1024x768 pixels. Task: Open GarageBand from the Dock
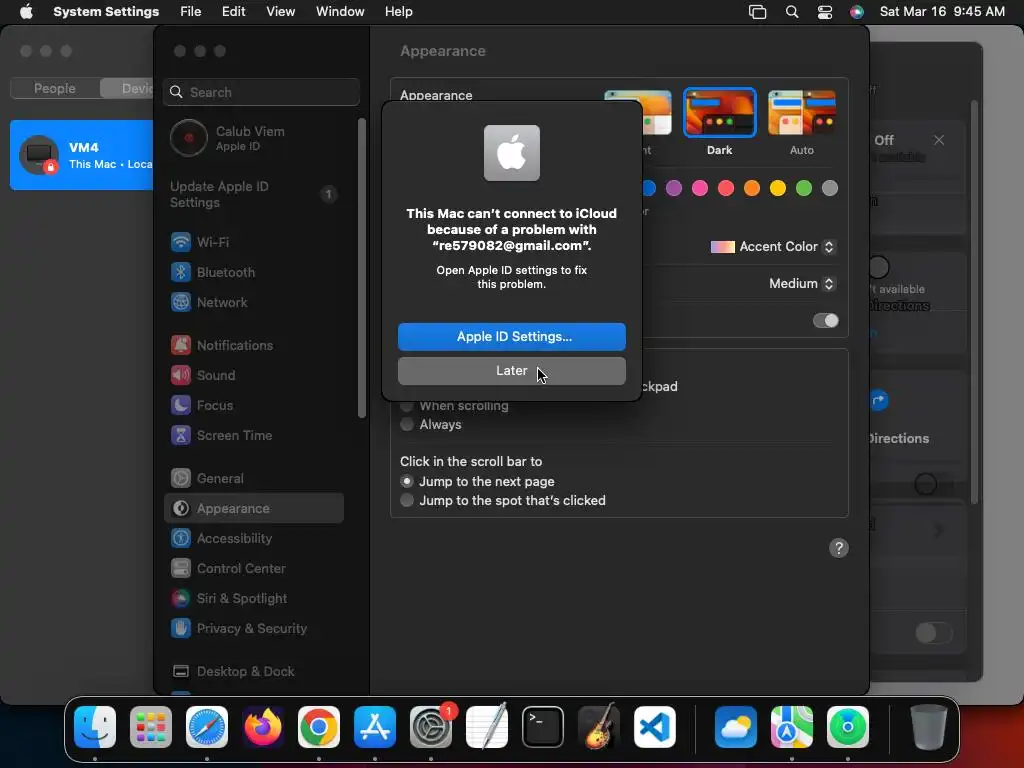(599, 727)
